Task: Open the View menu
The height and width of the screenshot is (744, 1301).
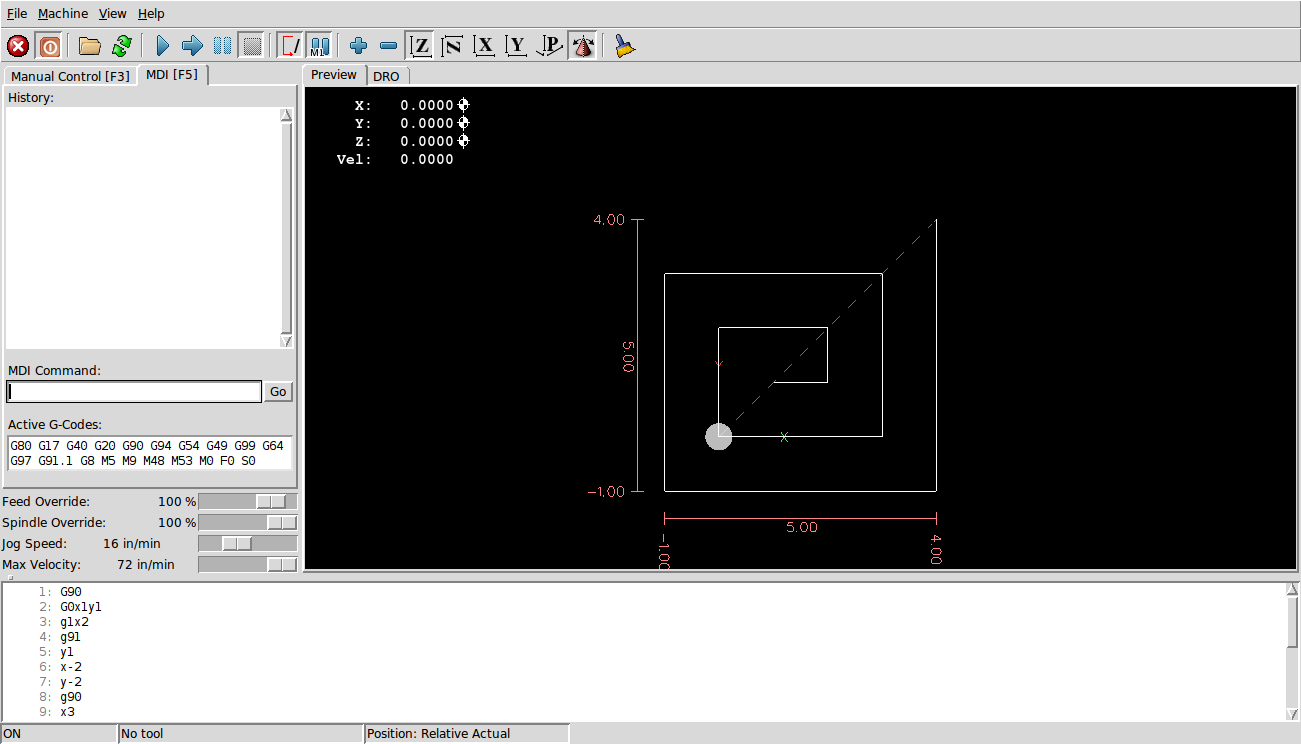Action: pos(113,14)
